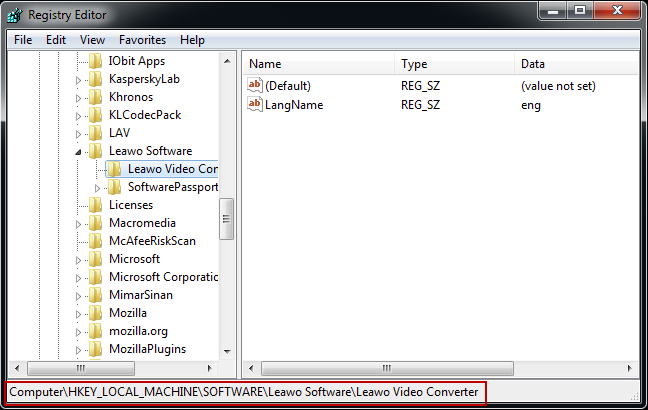The image size is (648, 410).
Task: Expand the SoftwarePassport key
Action: [97, 188]
